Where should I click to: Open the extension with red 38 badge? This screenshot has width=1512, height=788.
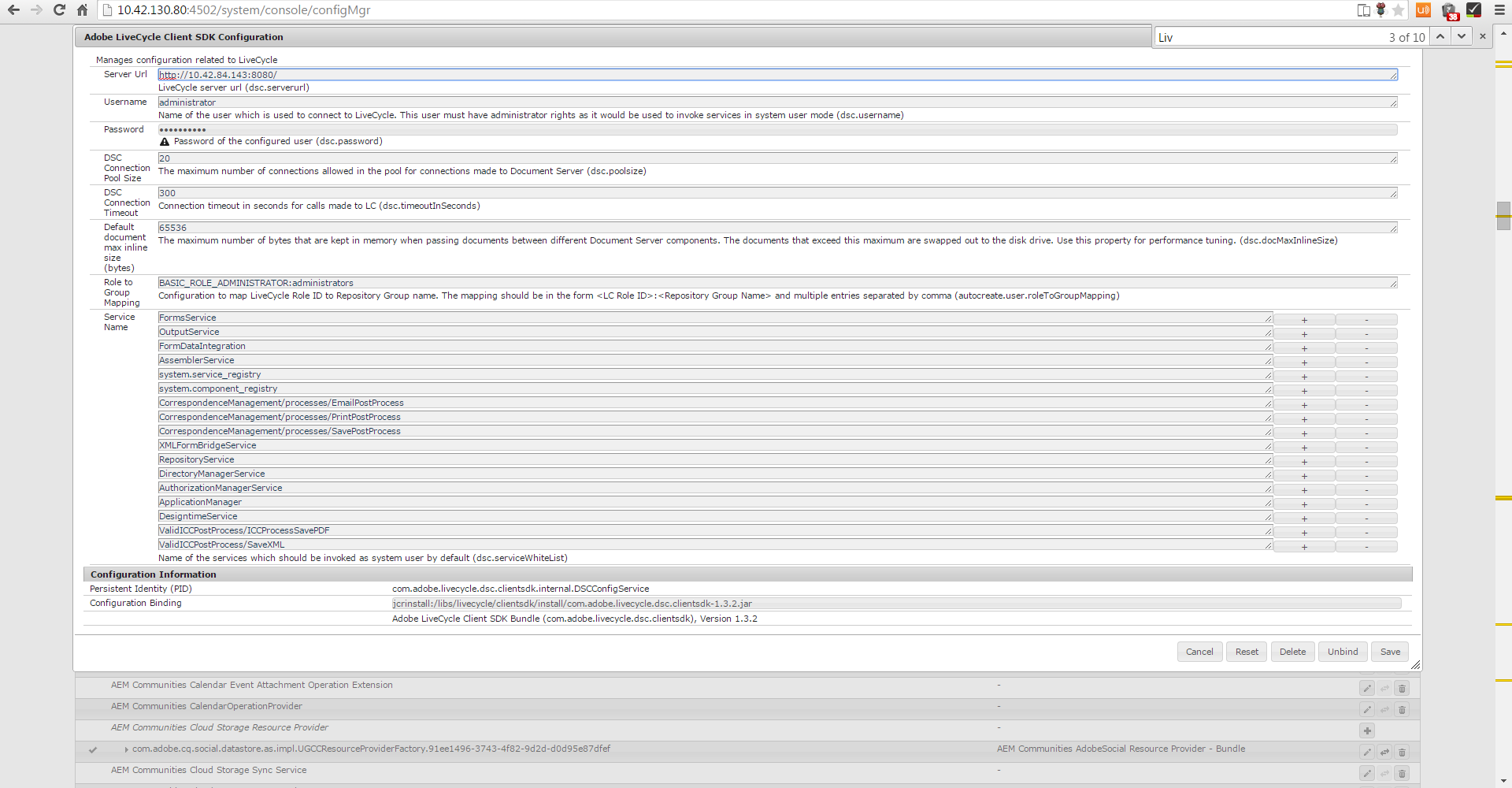pyautogui.click(x=1450, y=11)
